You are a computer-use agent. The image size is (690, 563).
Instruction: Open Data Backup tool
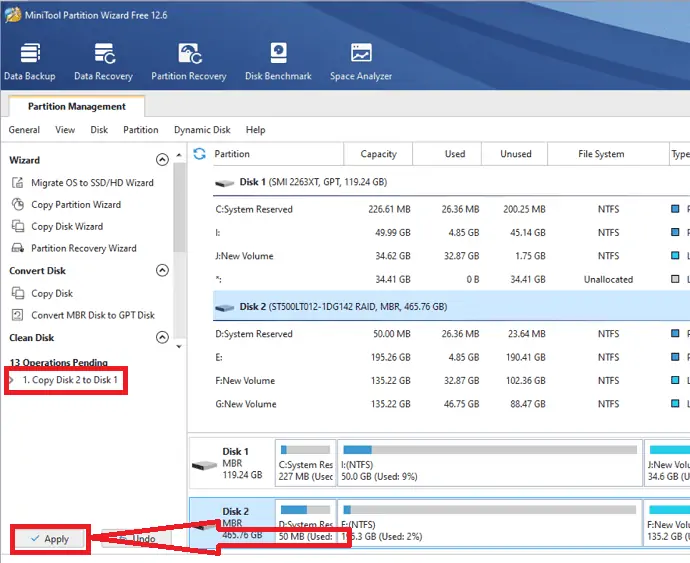pyautogui.click(x=29, y=62)
